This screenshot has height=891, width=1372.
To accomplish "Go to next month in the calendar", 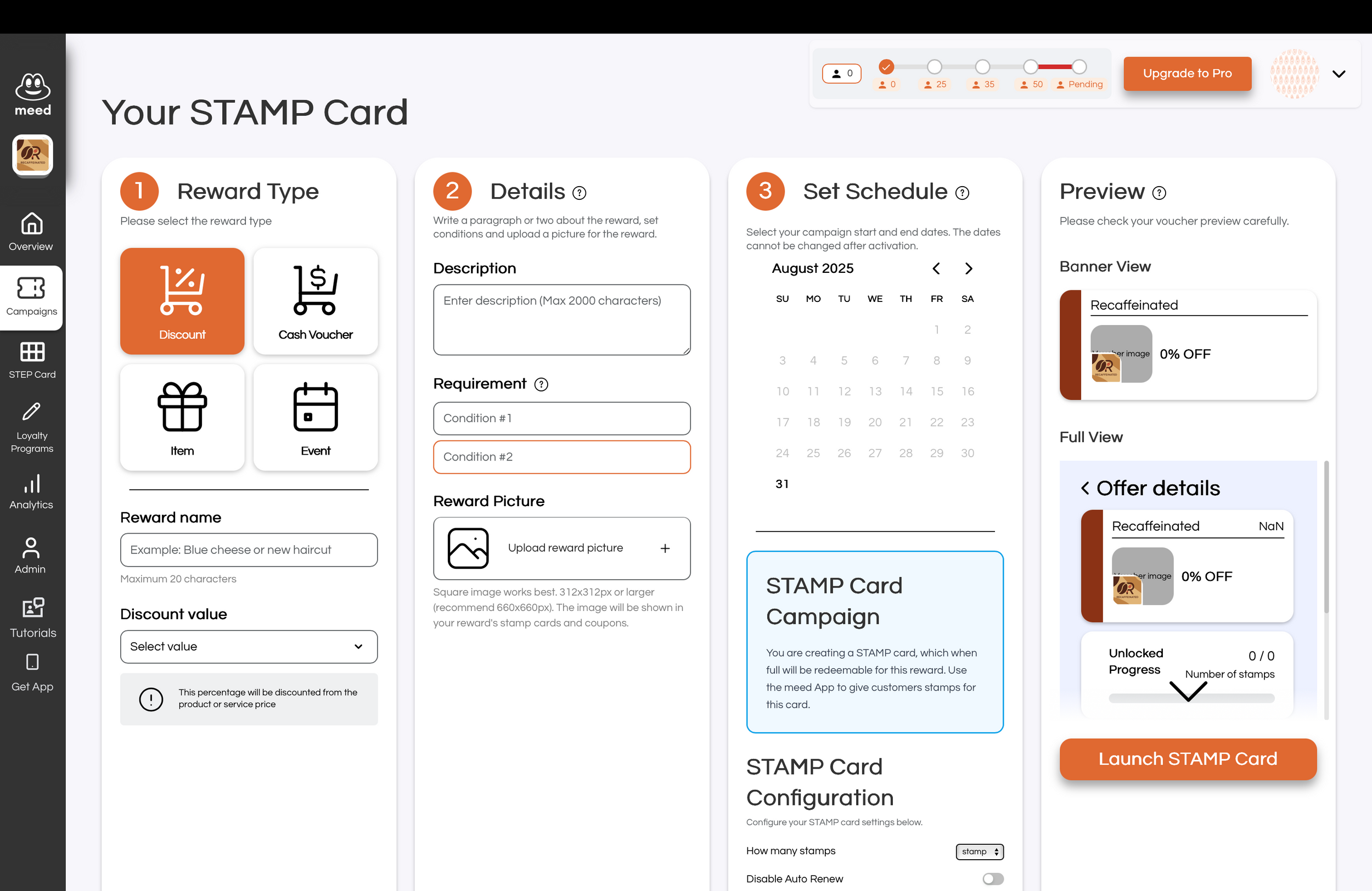I will pos(968,268).
